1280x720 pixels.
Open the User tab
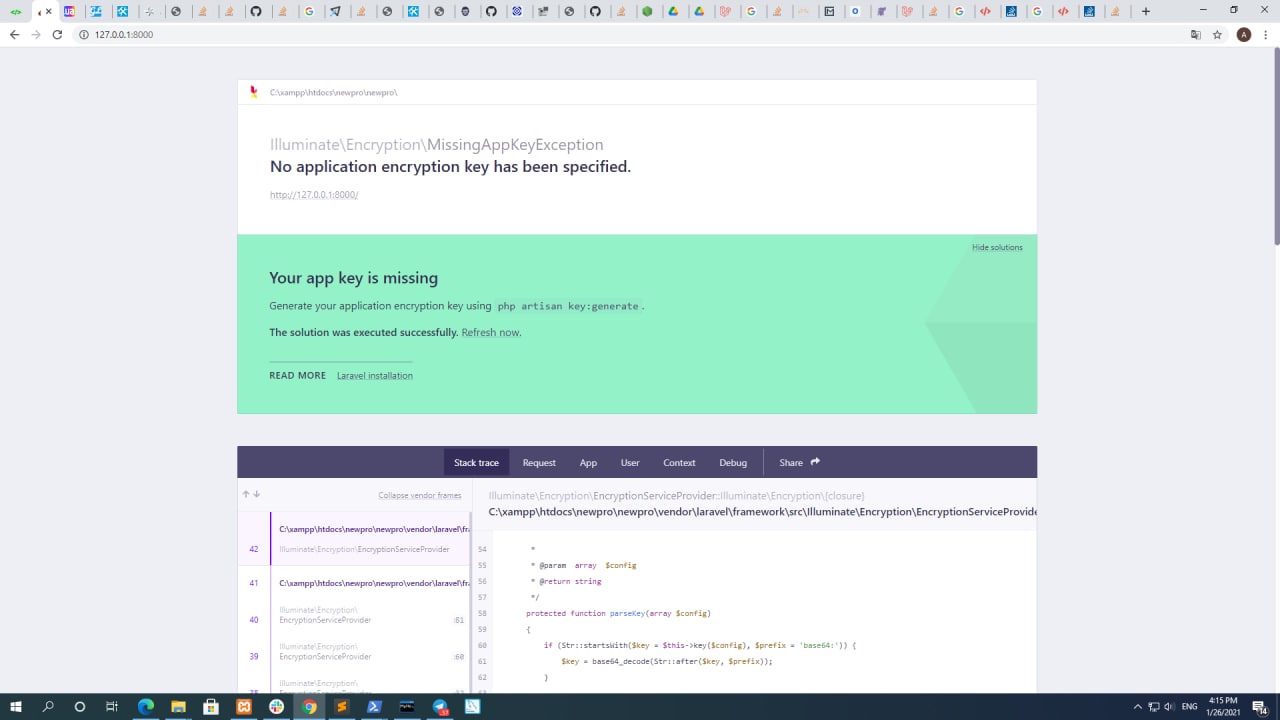coord(630,462)
